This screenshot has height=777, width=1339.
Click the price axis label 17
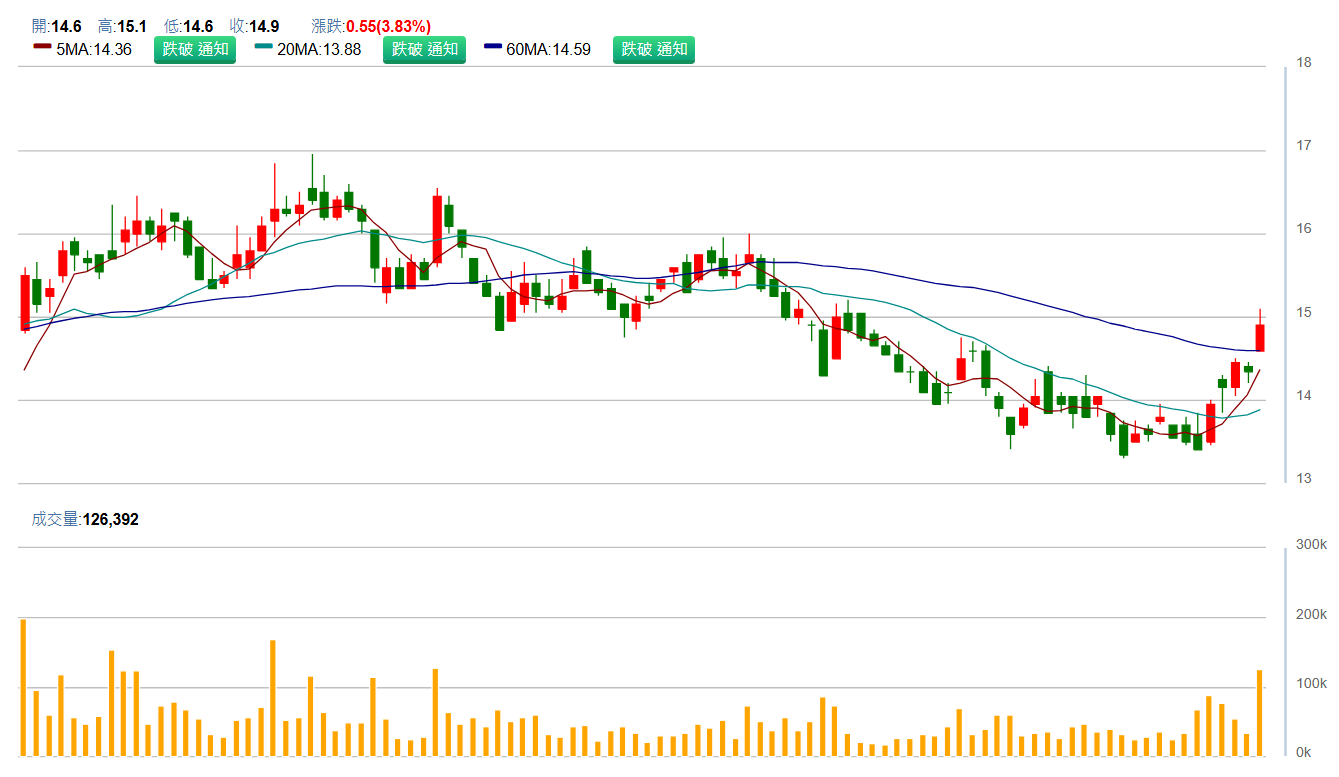pyautogui.click(x=1304, y=145)
